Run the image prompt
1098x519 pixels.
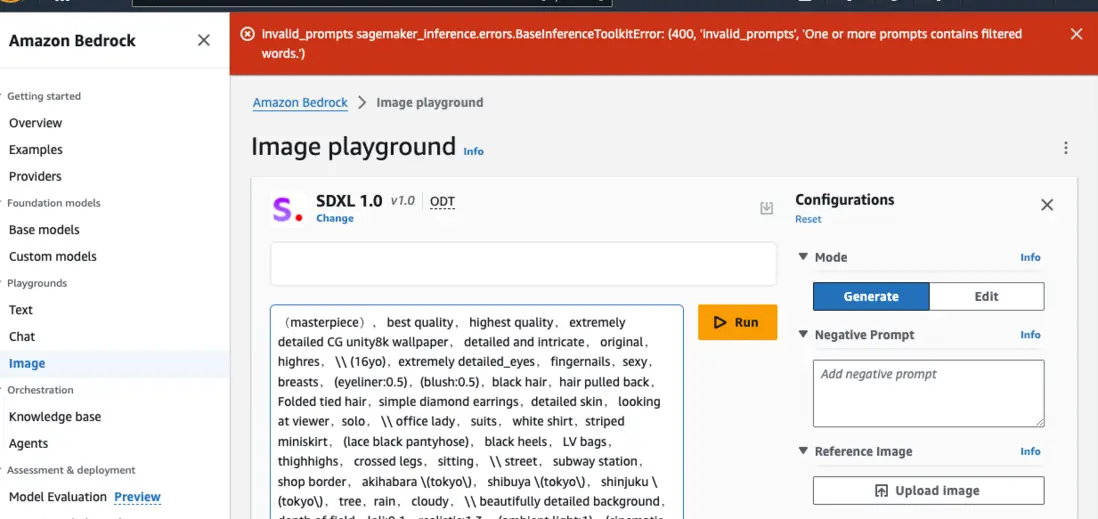pyautogui.click(x=737, y=323)
